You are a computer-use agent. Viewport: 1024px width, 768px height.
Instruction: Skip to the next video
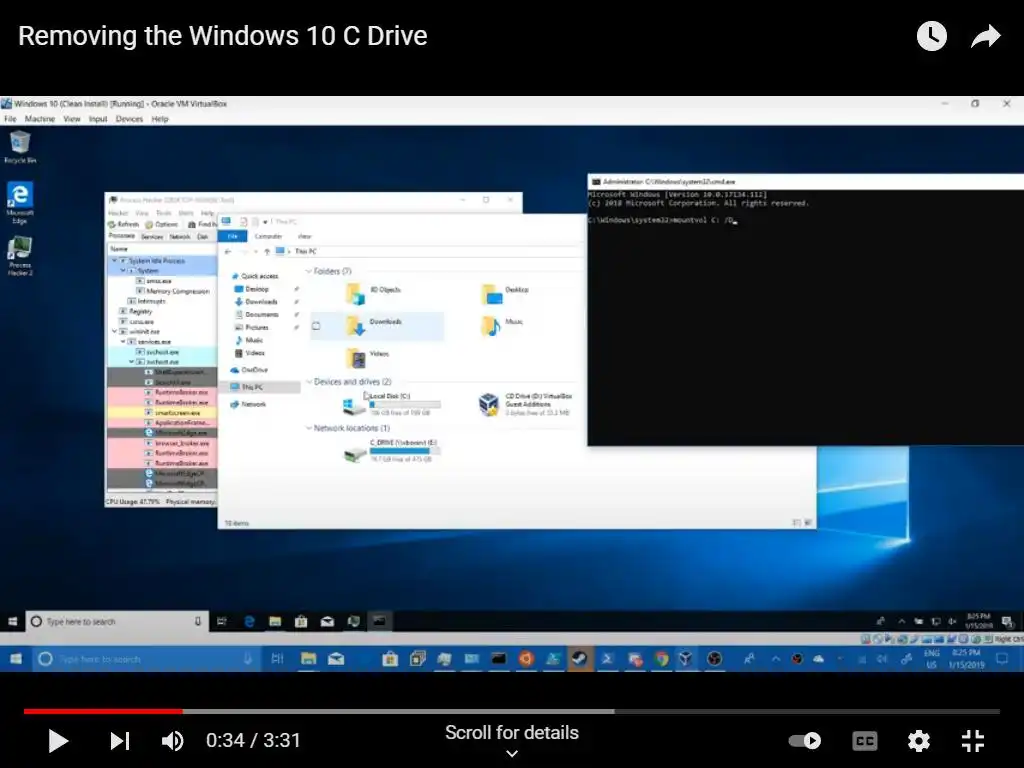pos(120,741)
